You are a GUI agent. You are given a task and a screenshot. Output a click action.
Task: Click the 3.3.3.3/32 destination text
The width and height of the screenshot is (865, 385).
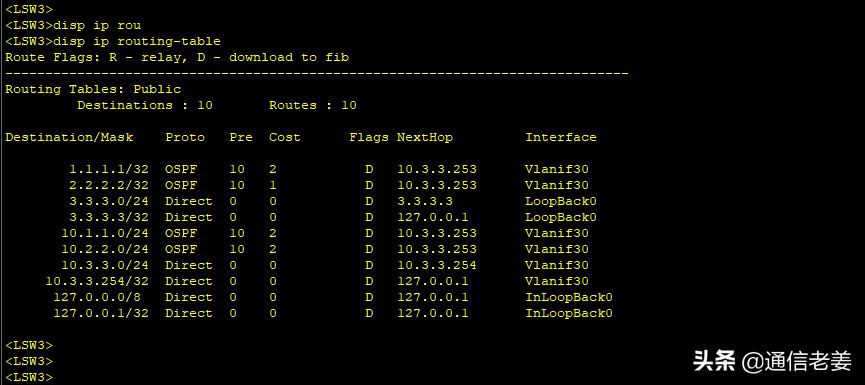point(109,217)
